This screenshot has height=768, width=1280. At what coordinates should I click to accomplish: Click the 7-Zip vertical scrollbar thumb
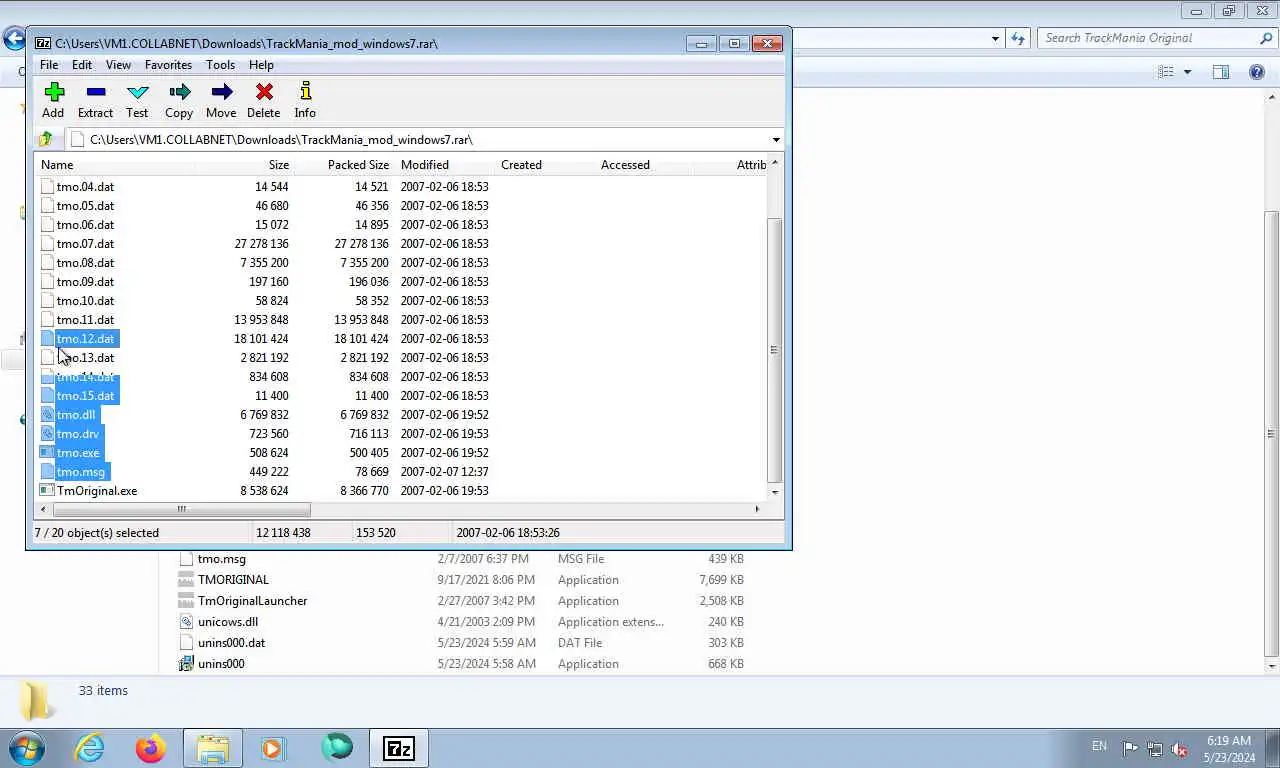click(774, 350)
